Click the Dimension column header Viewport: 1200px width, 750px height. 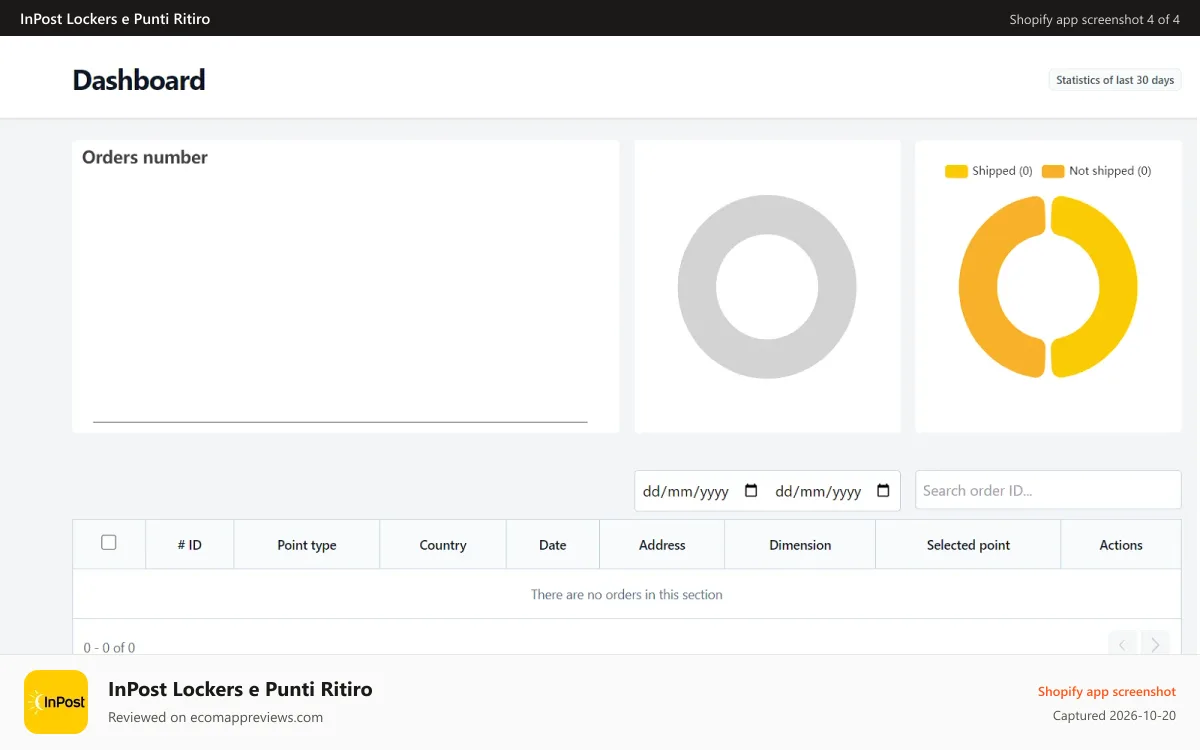tap(800, 545)
